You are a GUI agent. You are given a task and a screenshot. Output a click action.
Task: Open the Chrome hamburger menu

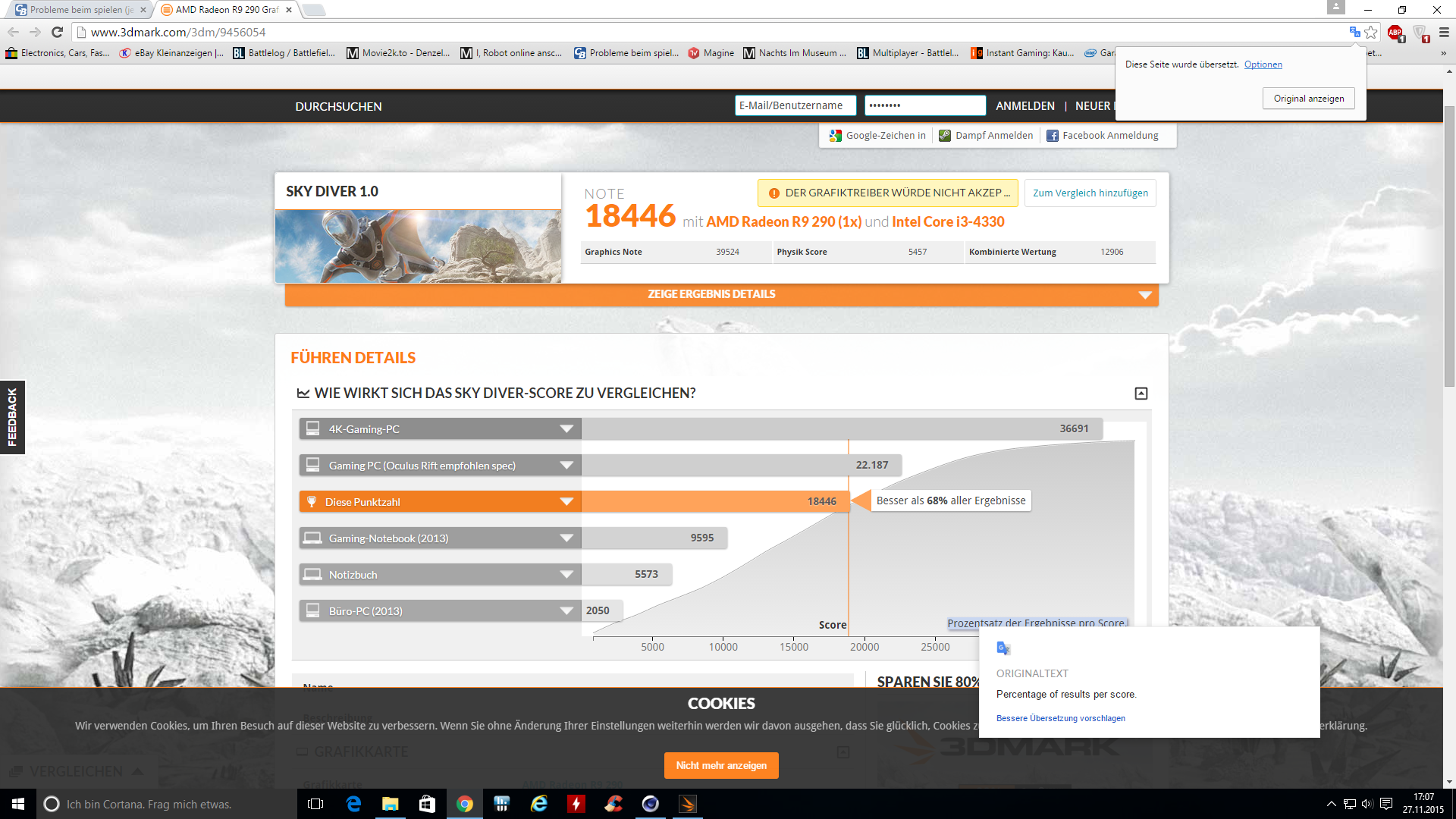[1444, 32]
